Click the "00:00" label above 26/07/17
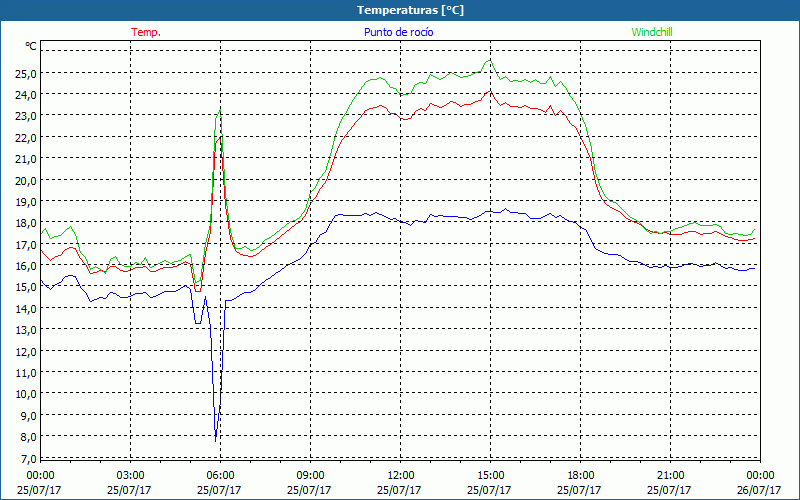Viewport: 800px width, 500px height. click(760, 476)
